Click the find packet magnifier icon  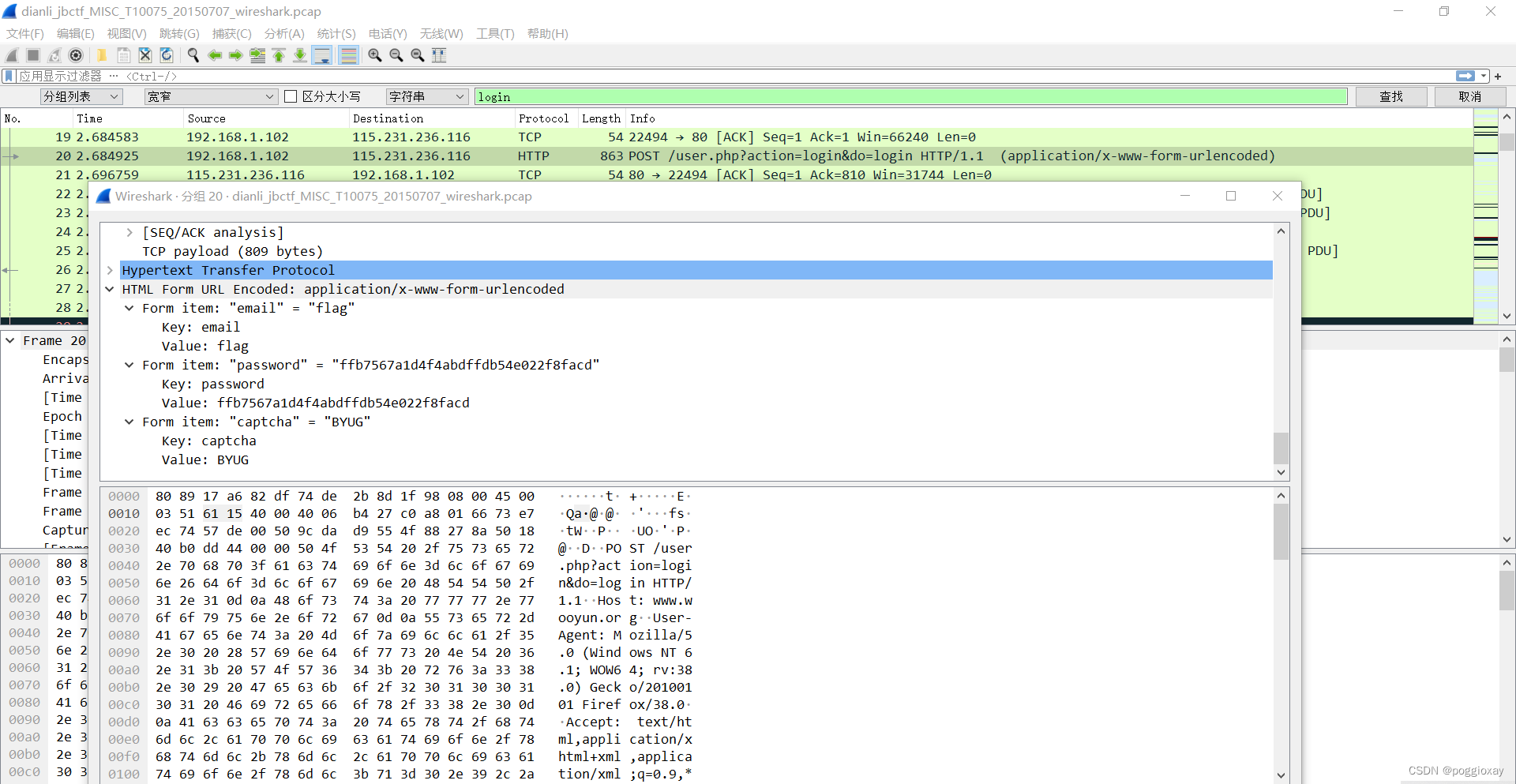(193, 55)
